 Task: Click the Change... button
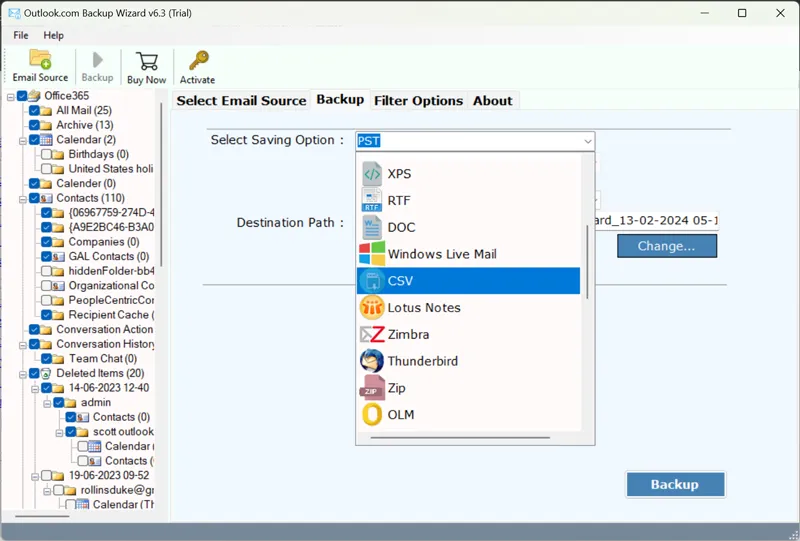[666, 246]
